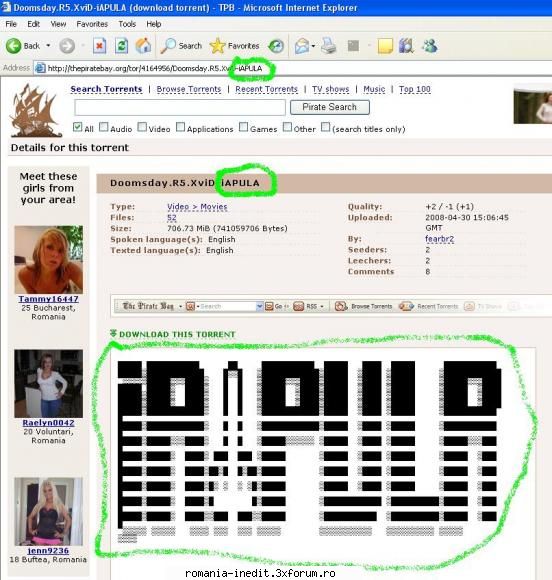Screen dimensions: 552x580
Task: Click the page icon in the address bar
Action: (40, 68)
